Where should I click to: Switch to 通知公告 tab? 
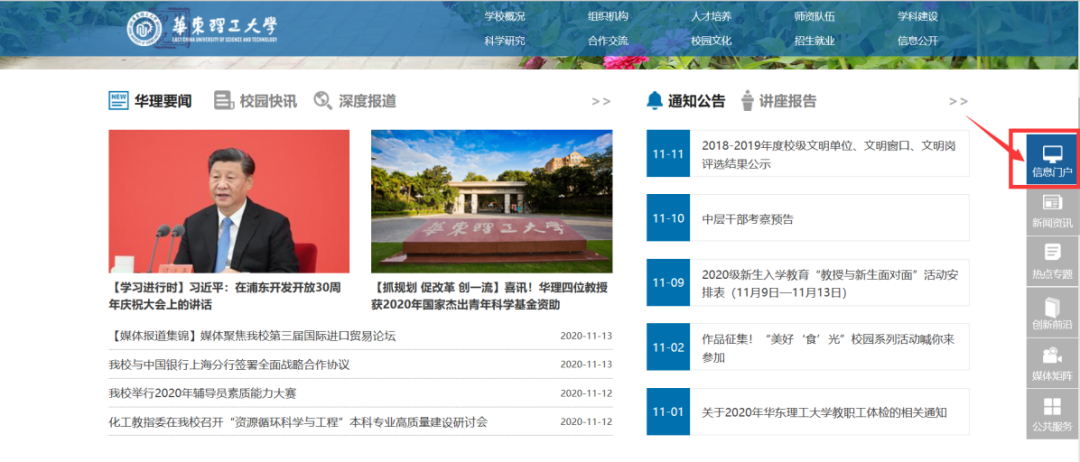click(x=696, y=101)
